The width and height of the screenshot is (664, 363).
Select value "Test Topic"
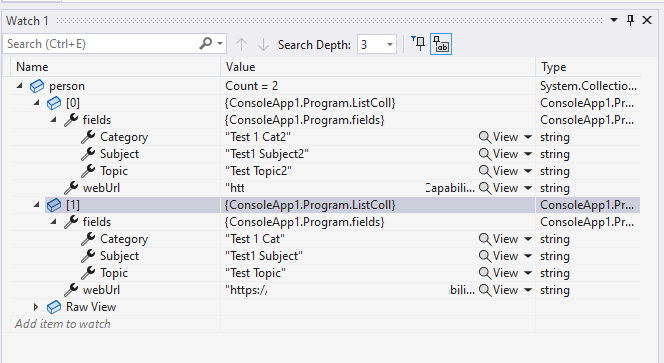tap(255, 273)
